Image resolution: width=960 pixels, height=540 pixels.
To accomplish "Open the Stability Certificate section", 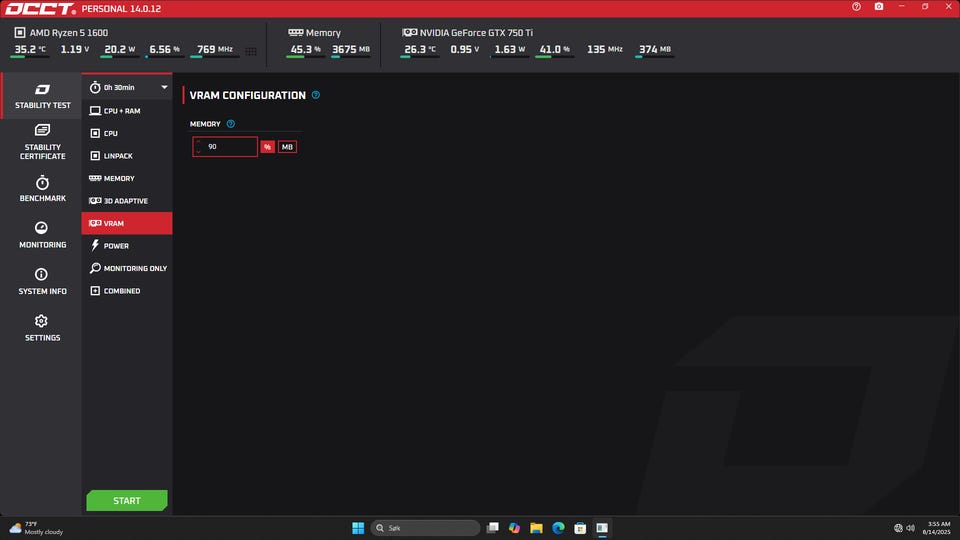I will tap(42, 142).
